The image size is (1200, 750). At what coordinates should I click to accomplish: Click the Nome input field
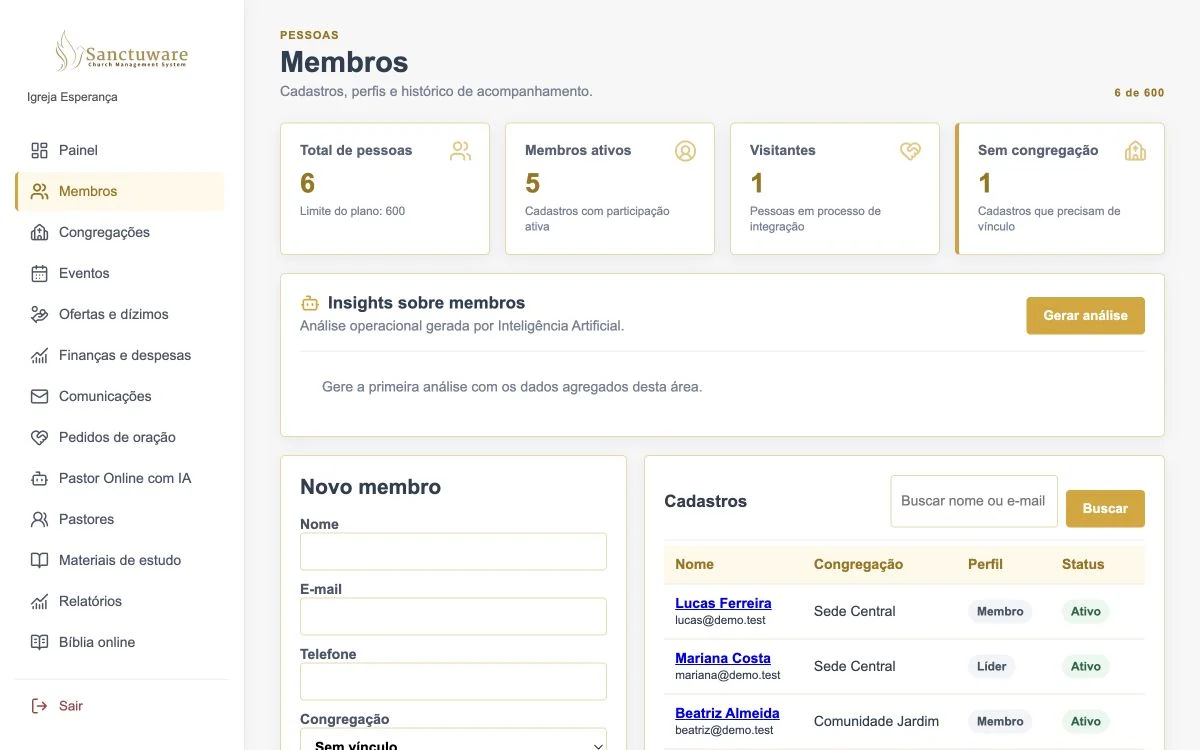pyautogui.click(x=453, y=552)
